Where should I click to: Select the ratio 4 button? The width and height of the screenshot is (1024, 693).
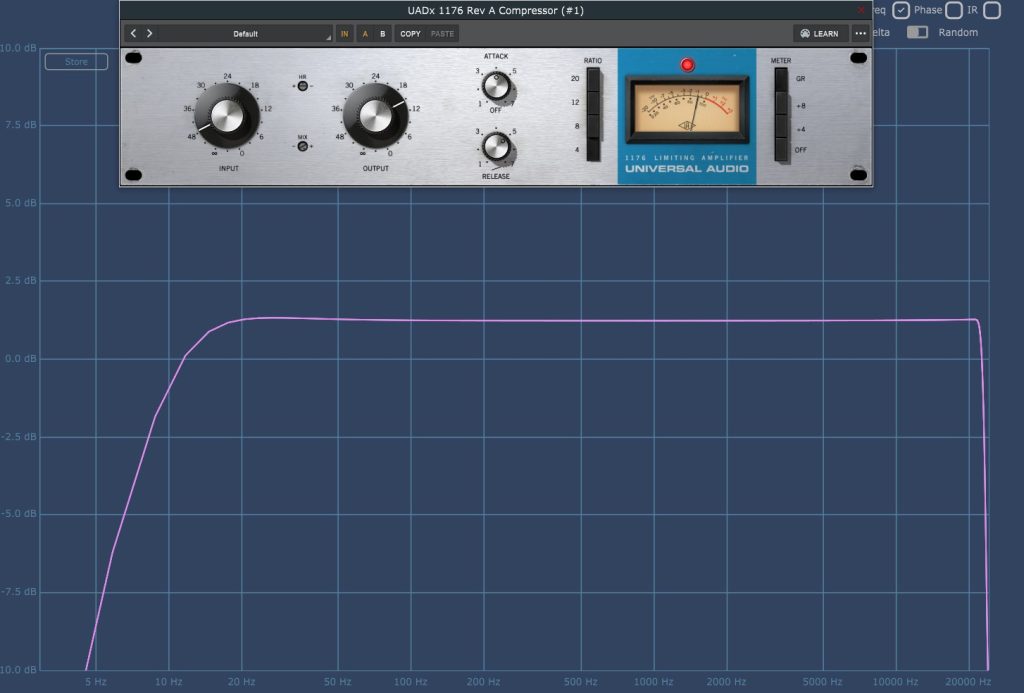[x=593, y=150]
